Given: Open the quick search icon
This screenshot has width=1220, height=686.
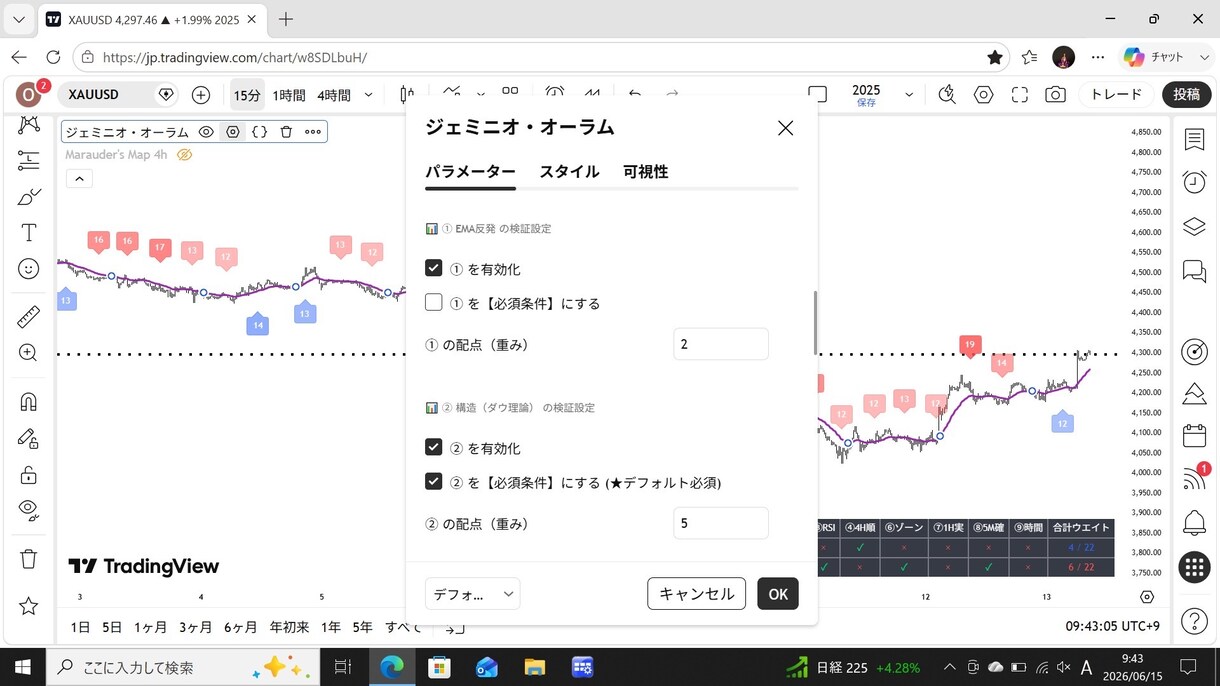Looking at the screenshot, I should [x=947, y=95].
